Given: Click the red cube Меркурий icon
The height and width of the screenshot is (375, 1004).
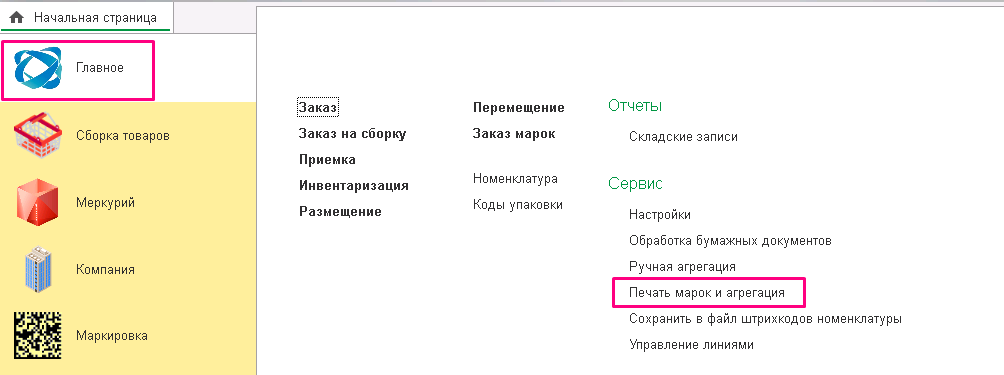Looking at the screenshot, I should point(38,202).
